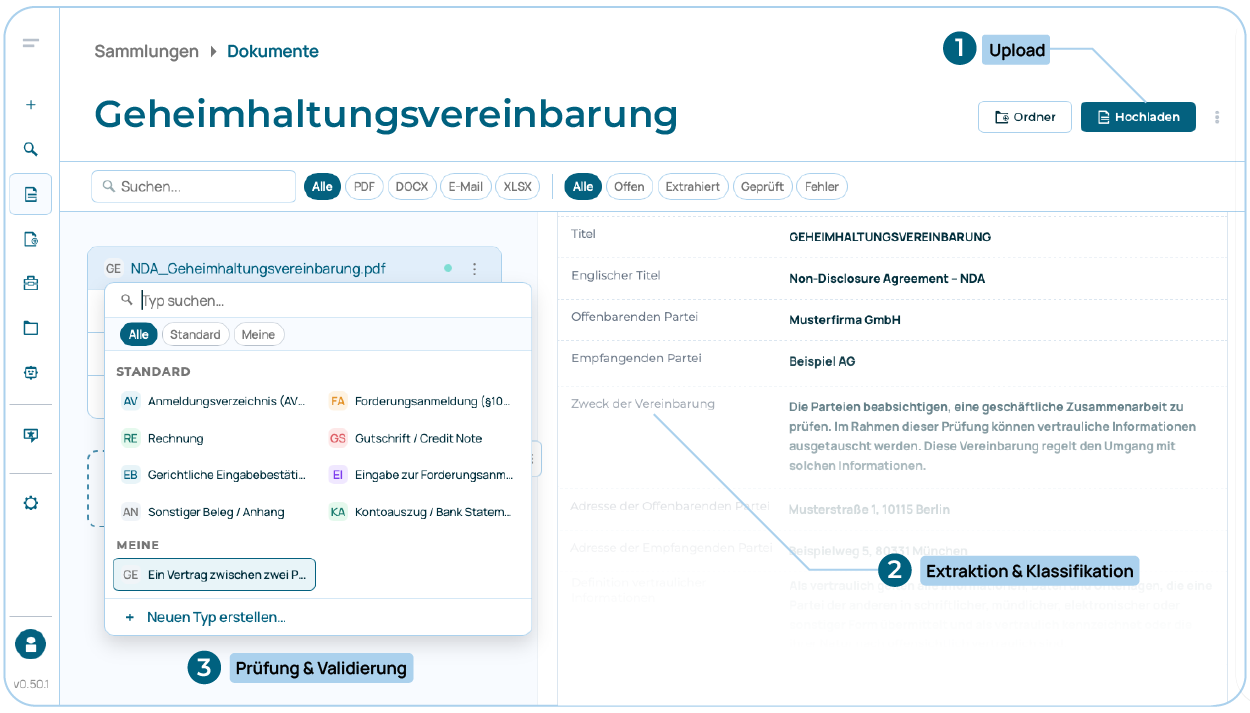
Task: Filter documents by status Geprüft
Action: click(x=763, y=187)
